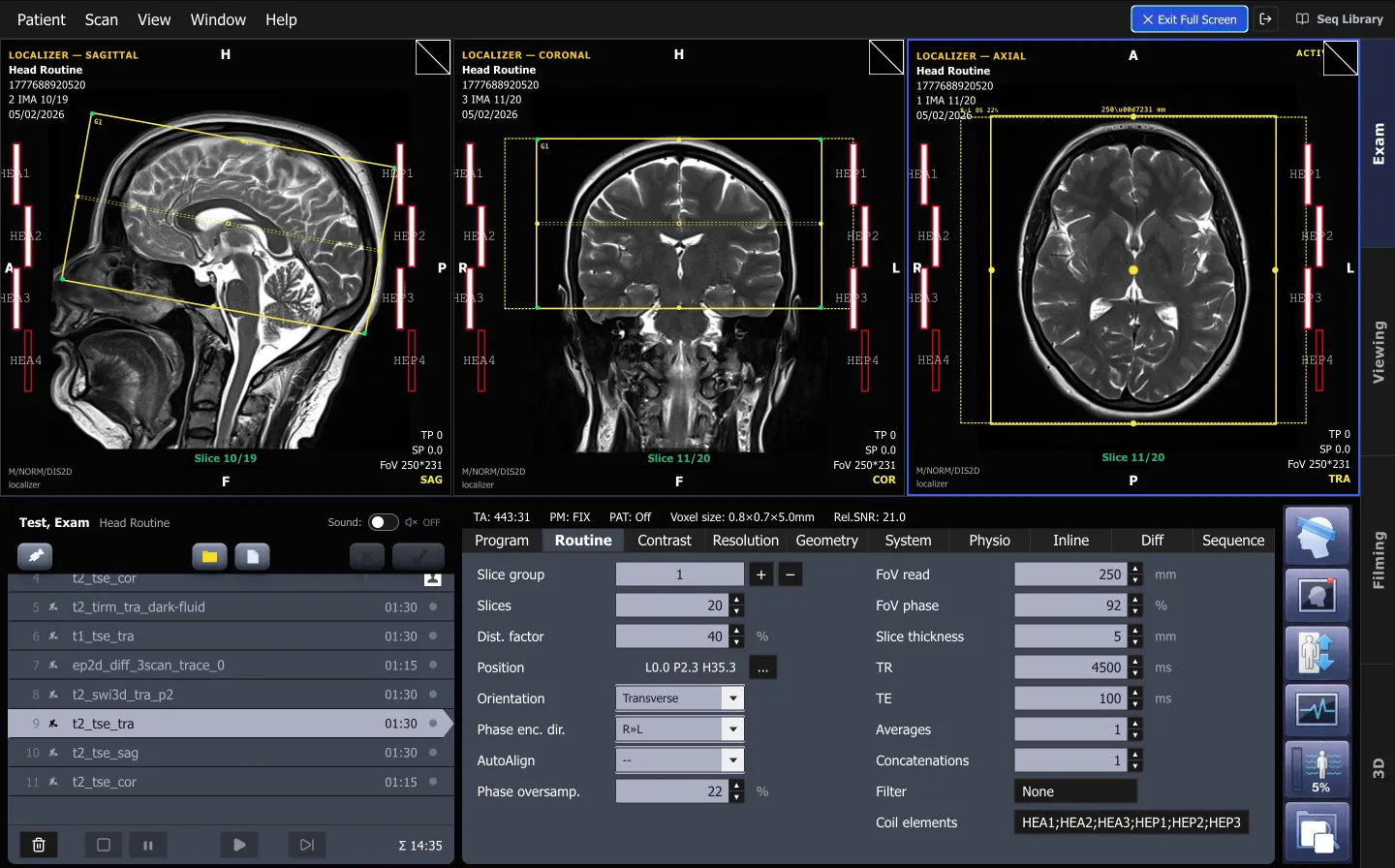Click the layout icon in axial viewport
This screenshot has width=1395, height=868.
1341,58
